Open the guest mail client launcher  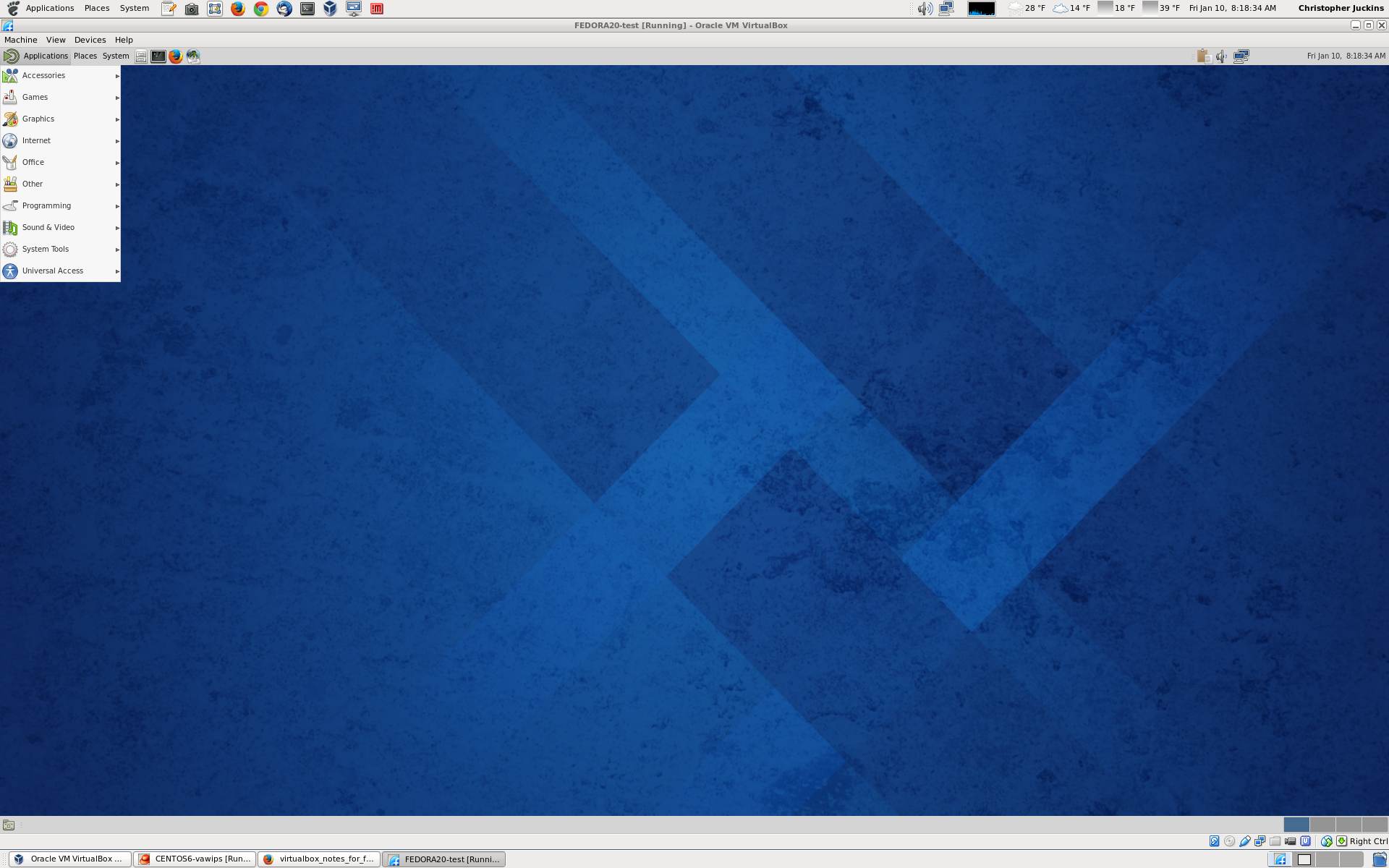[193, 56]
